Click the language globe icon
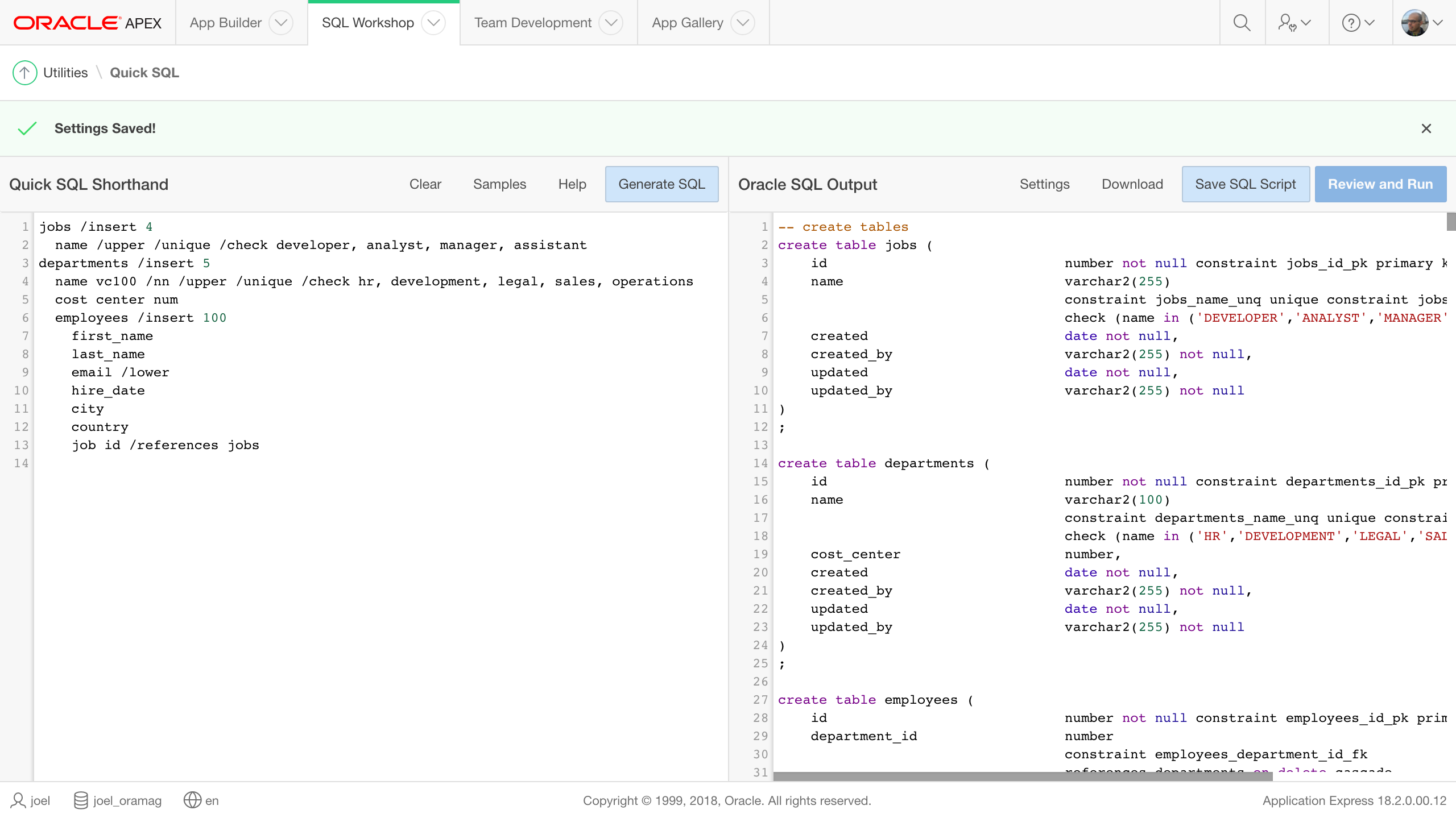The image size is (1456, 818). pyautogui.click(x=192, y=800)
